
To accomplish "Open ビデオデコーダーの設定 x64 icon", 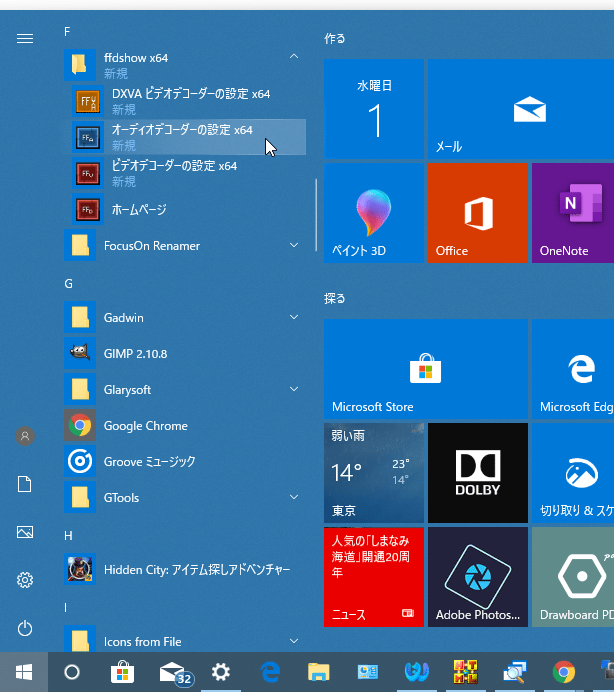I will [x=88, y=173].
